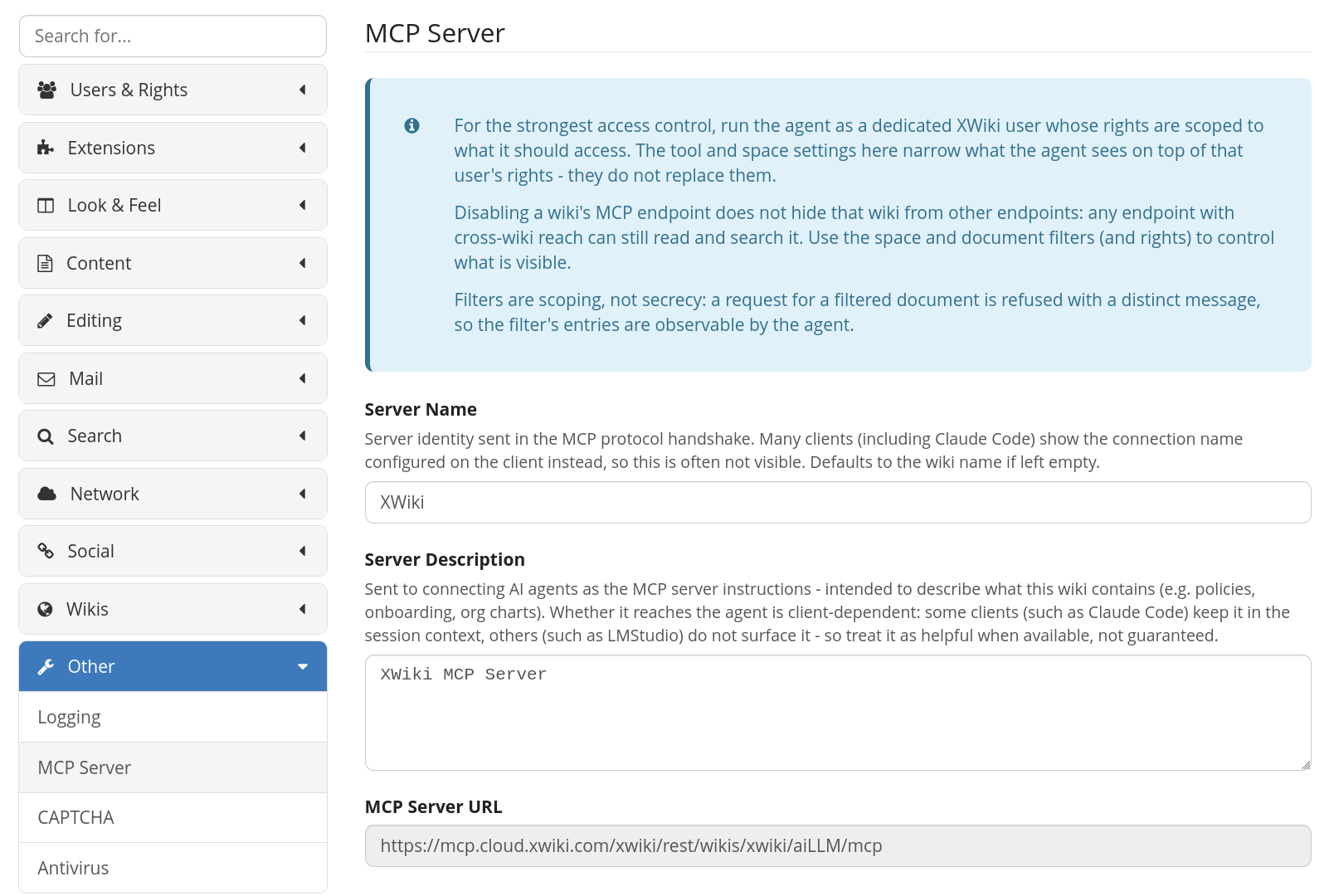Viewport: 1329px width, 896px height.
Task: Focus the 'Search for...' sidebar field
Action: [173, 37]
